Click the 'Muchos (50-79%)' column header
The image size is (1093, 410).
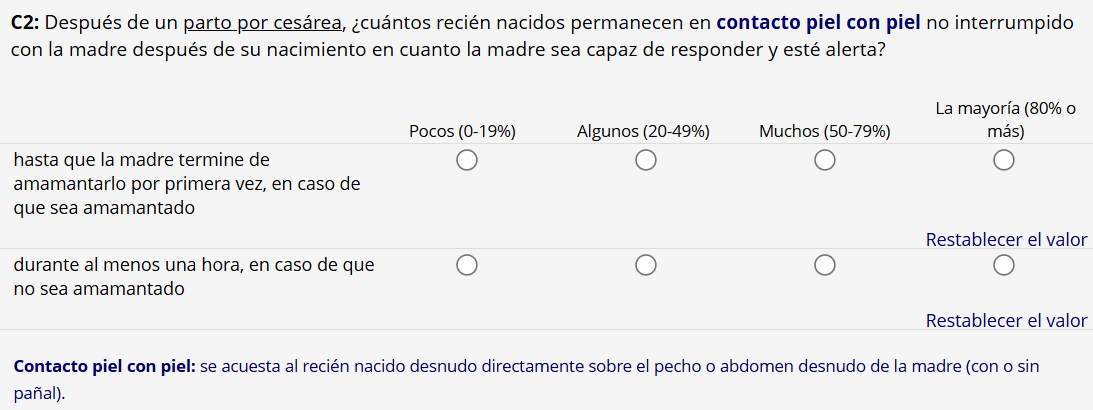click(x=824, y=131)
